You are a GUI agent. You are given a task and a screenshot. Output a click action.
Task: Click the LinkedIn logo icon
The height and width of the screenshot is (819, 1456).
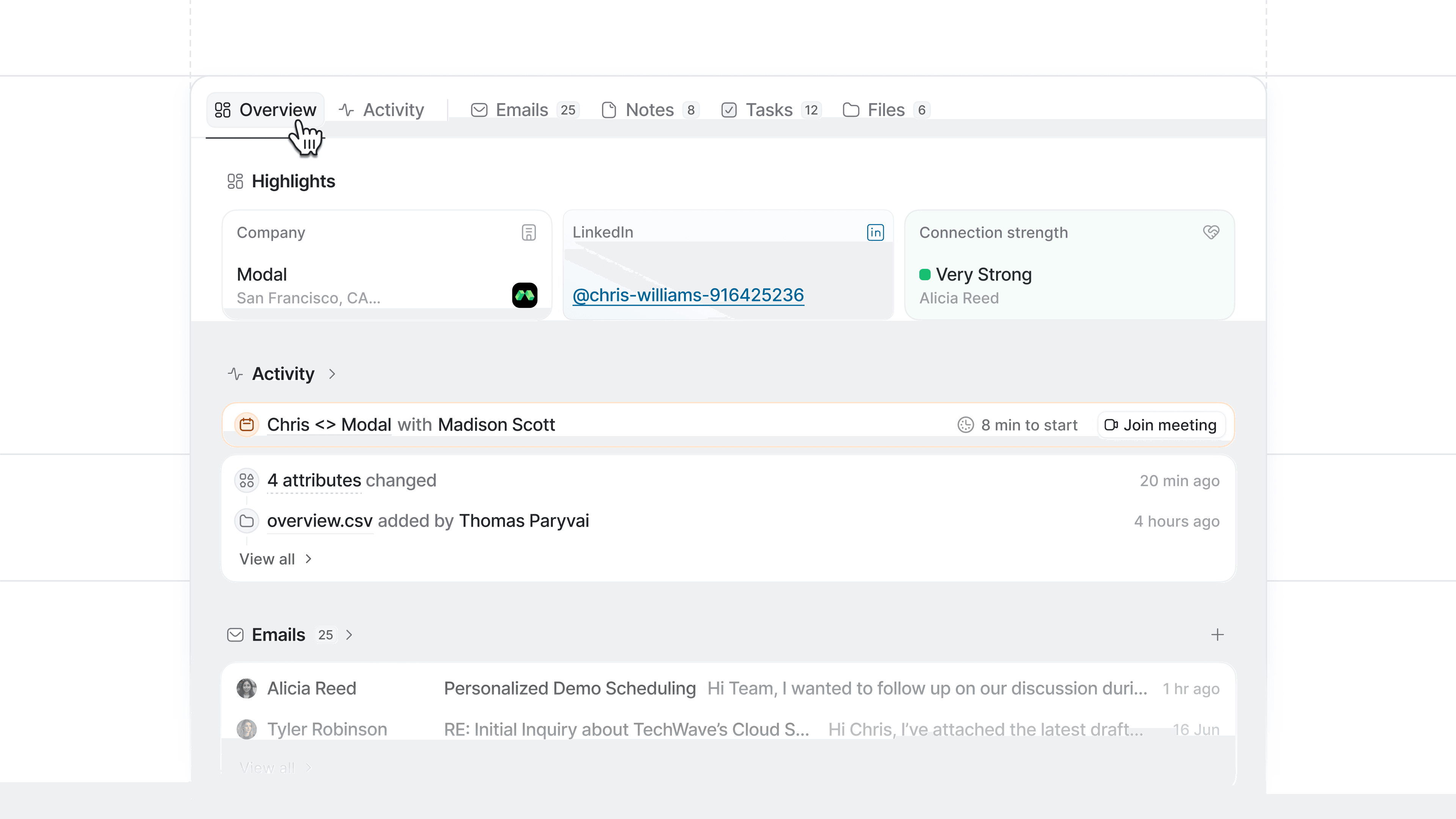[875, 232]
